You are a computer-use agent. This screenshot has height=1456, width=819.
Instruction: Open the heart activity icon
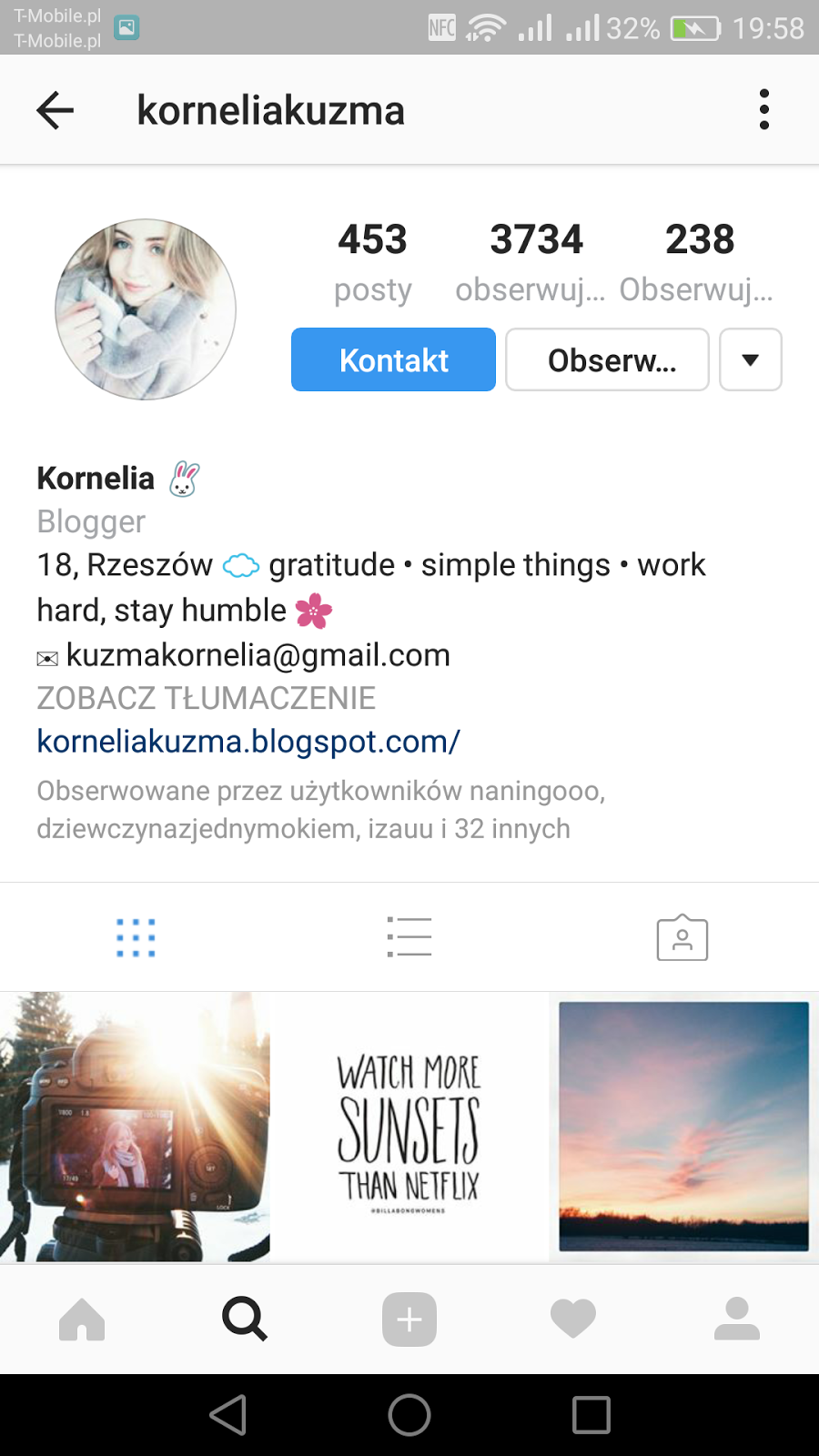pyautogui.click(x=573, y=1319)
